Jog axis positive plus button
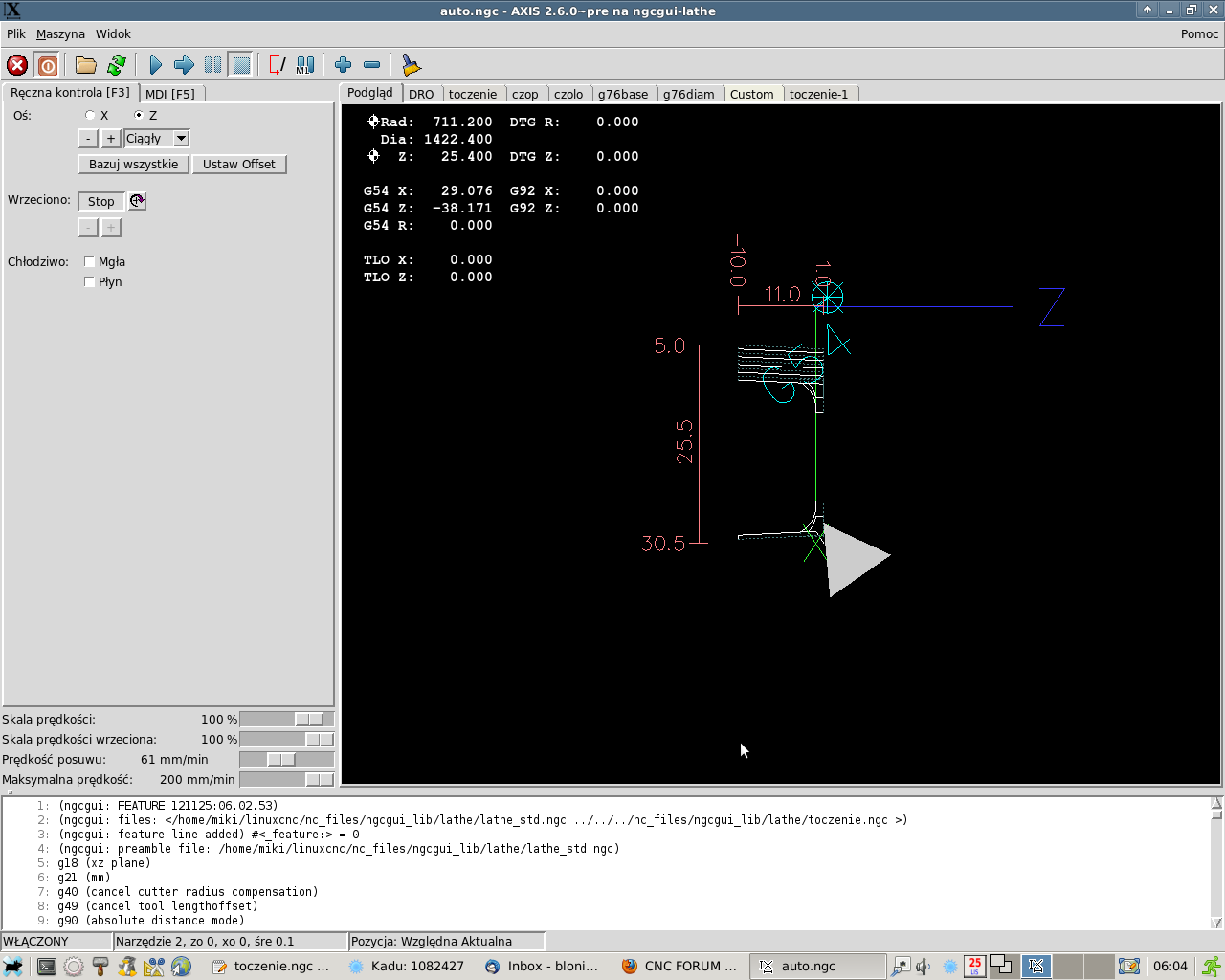 111,139
